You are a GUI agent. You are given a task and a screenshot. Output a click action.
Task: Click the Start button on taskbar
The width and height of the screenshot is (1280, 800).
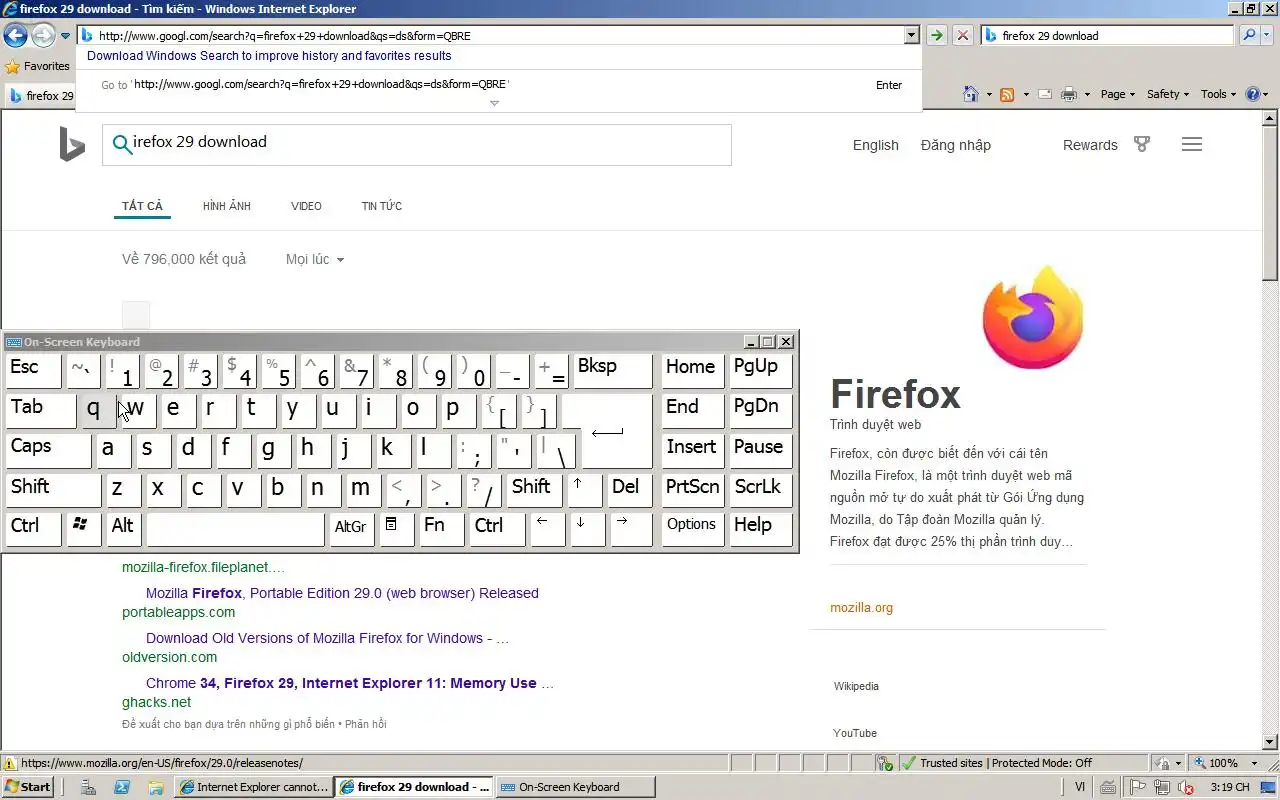(28, 787)
